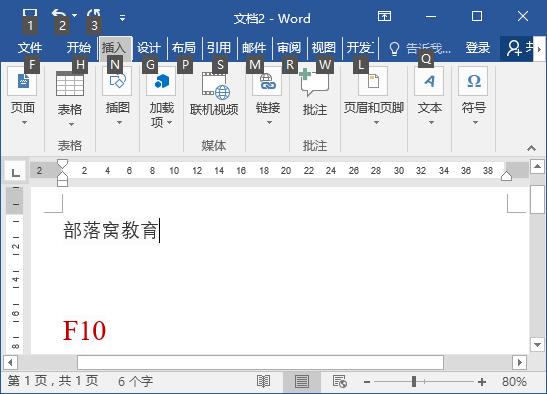Viewport: 547px width, 394px height.
Task: Collapse the ribbon with the chevron
Action: (531, 148)
